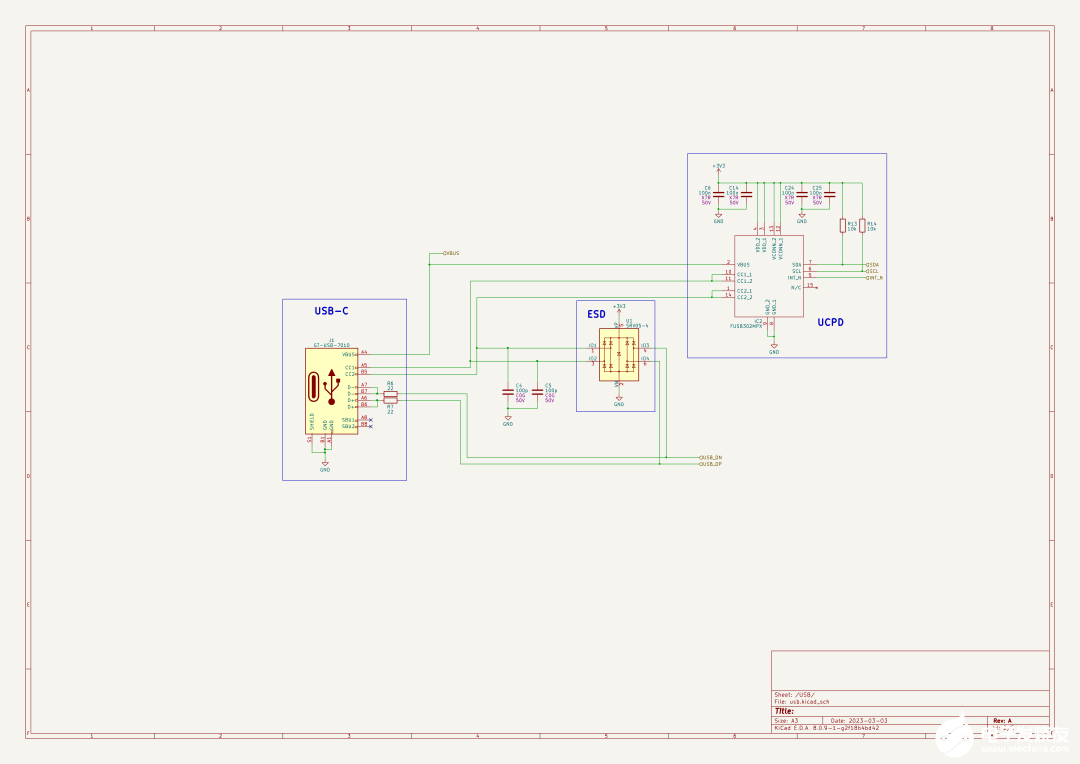This screenshot has height=764, width=1080.
Task: Select the J1 USB-C connector symbol
Action: coord(331,391)
